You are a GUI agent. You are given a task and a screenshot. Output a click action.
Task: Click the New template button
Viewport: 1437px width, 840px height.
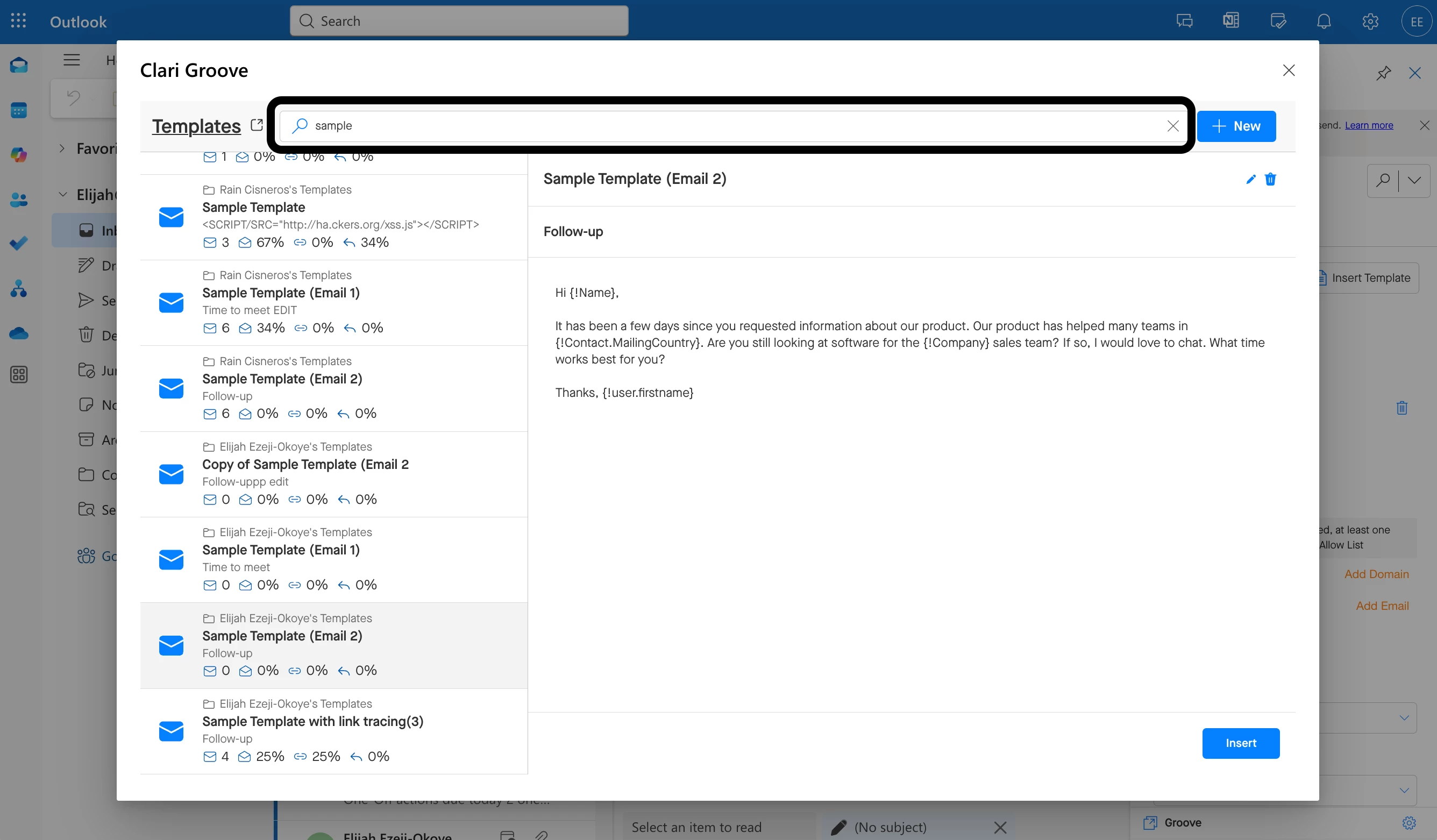point(1236,126)
